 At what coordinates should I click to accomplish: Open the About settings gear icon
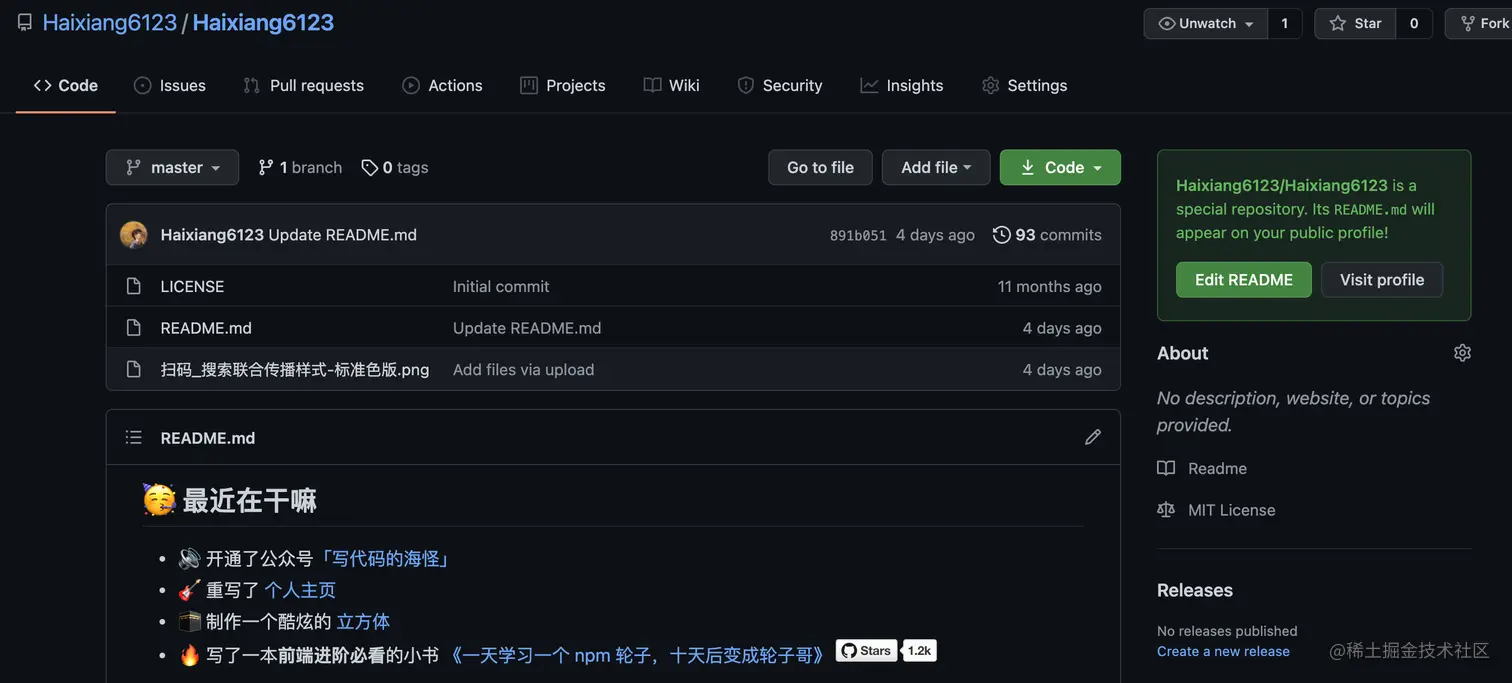[x=1462, y=352]
